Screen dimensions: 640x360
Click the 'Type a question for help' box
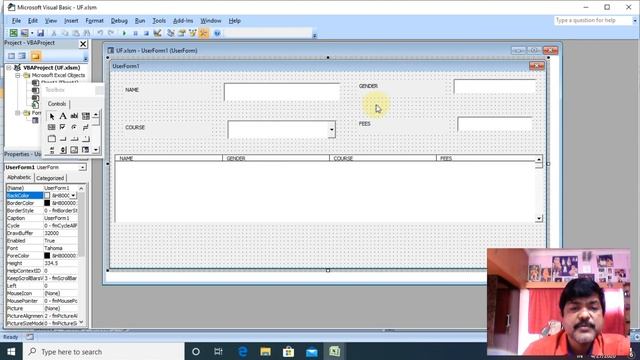[x=593, y=20]
